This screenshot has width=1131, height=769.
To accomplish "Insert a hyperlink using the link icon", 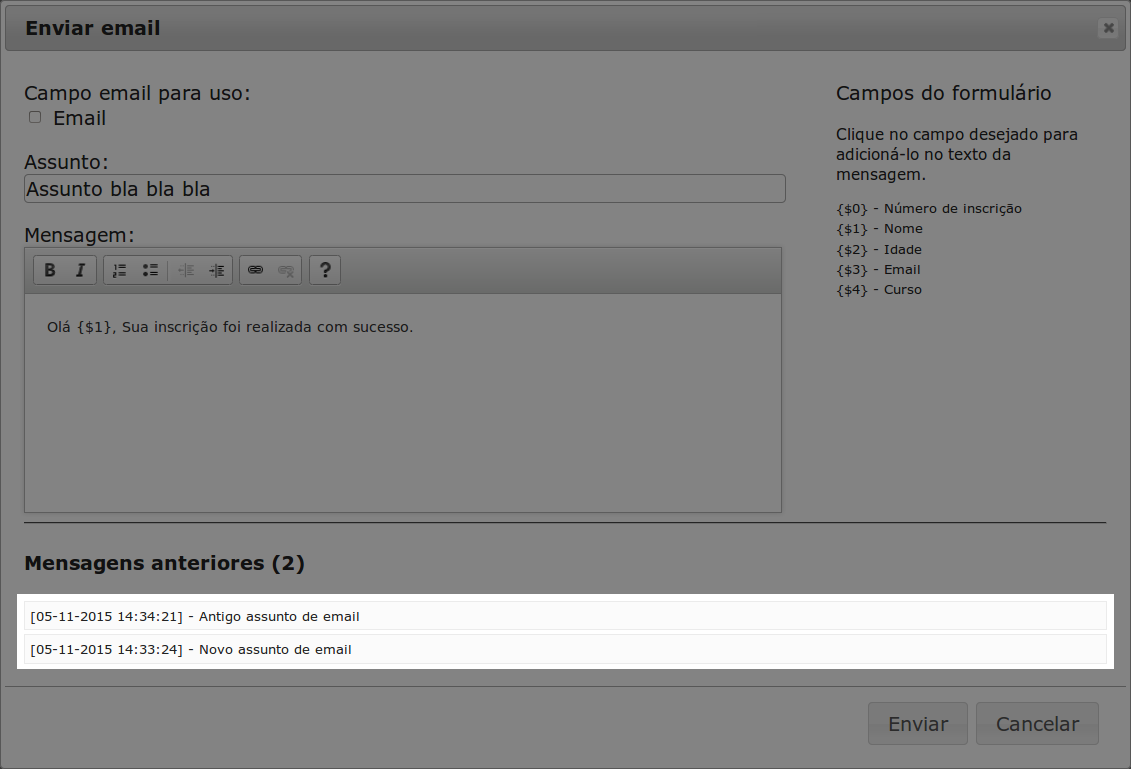I will 255,270.
